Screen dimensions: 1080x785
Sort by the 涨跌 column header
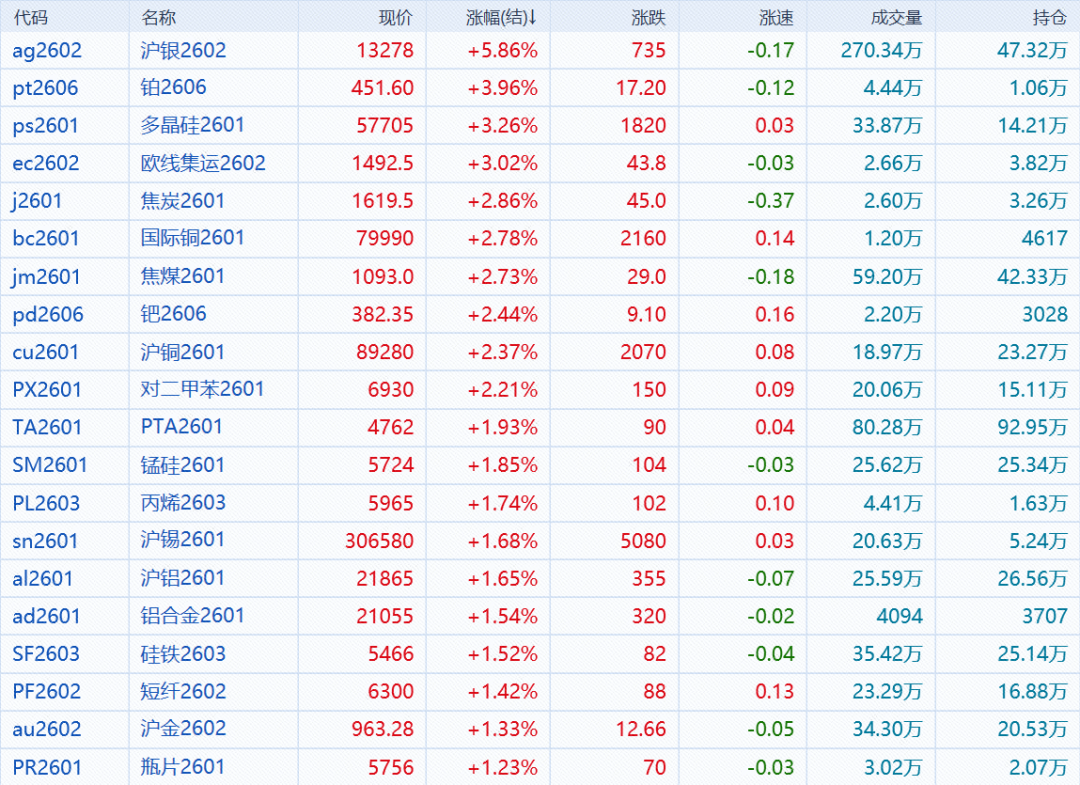pyautogui.click(x=649, y=17)
